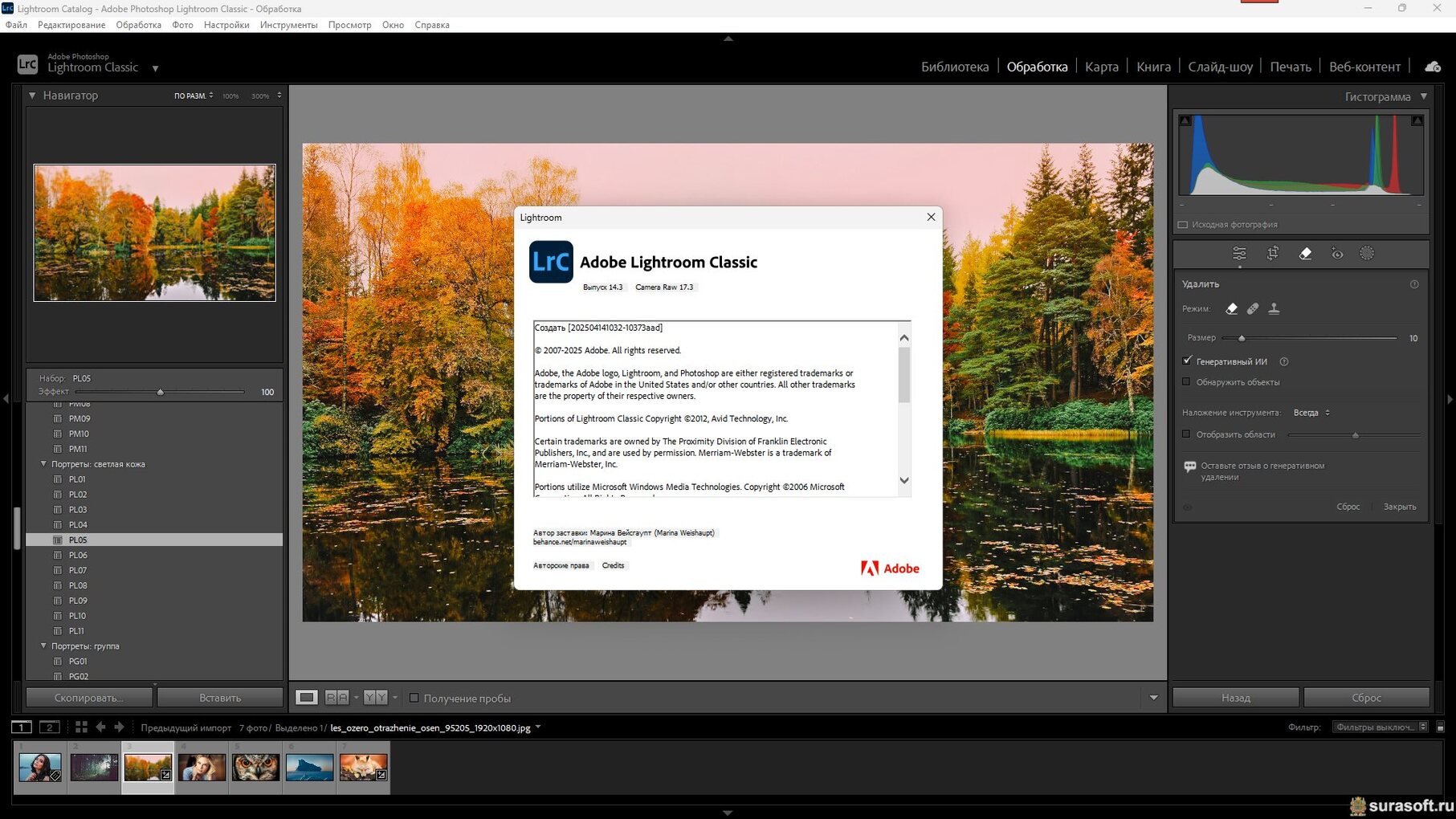Click the help icon beside Удалить header
This screenshot has height=819, width=1456.
click(1414, 284)
